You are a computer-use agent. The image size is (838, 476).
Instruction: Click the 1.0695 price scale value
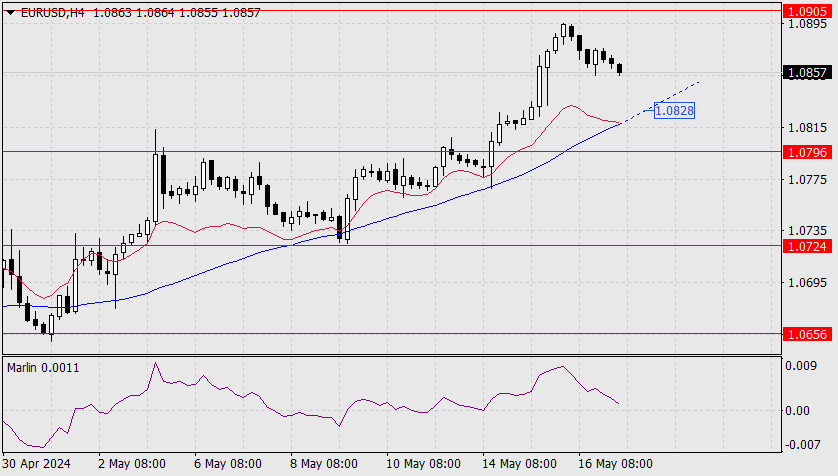point(808,282)
